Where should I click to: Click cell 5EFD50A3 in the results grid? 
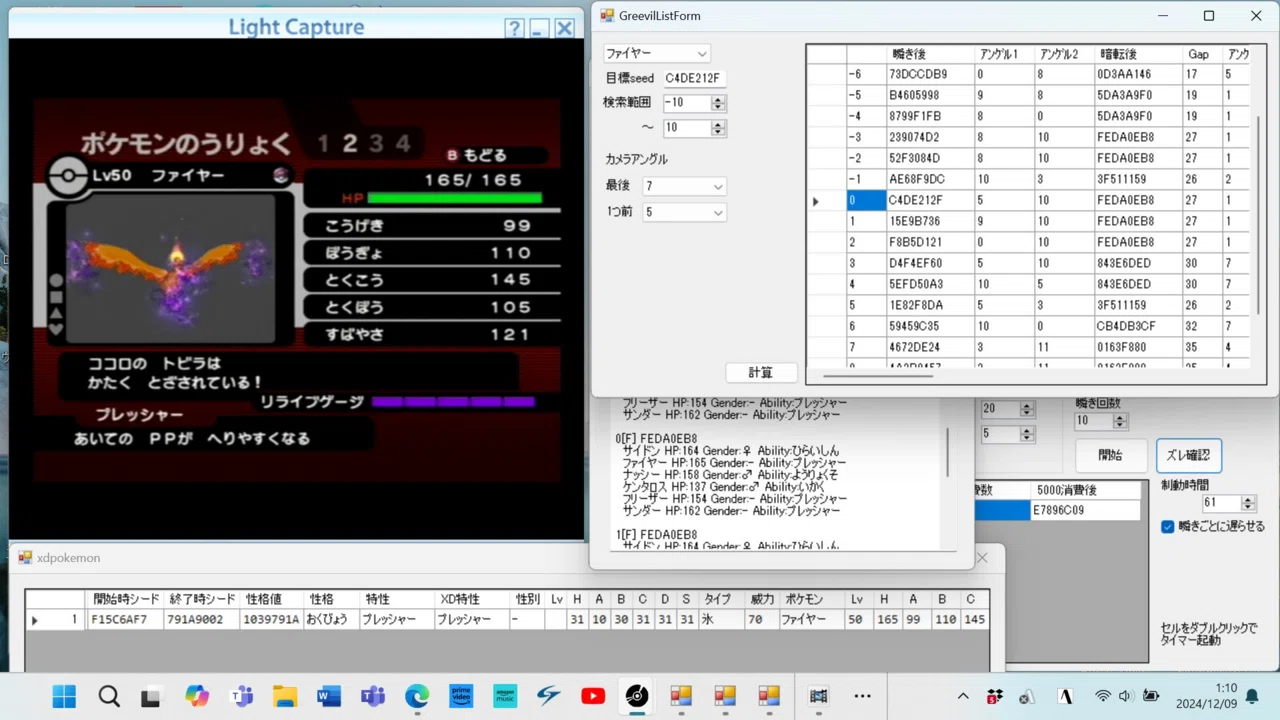930,284
